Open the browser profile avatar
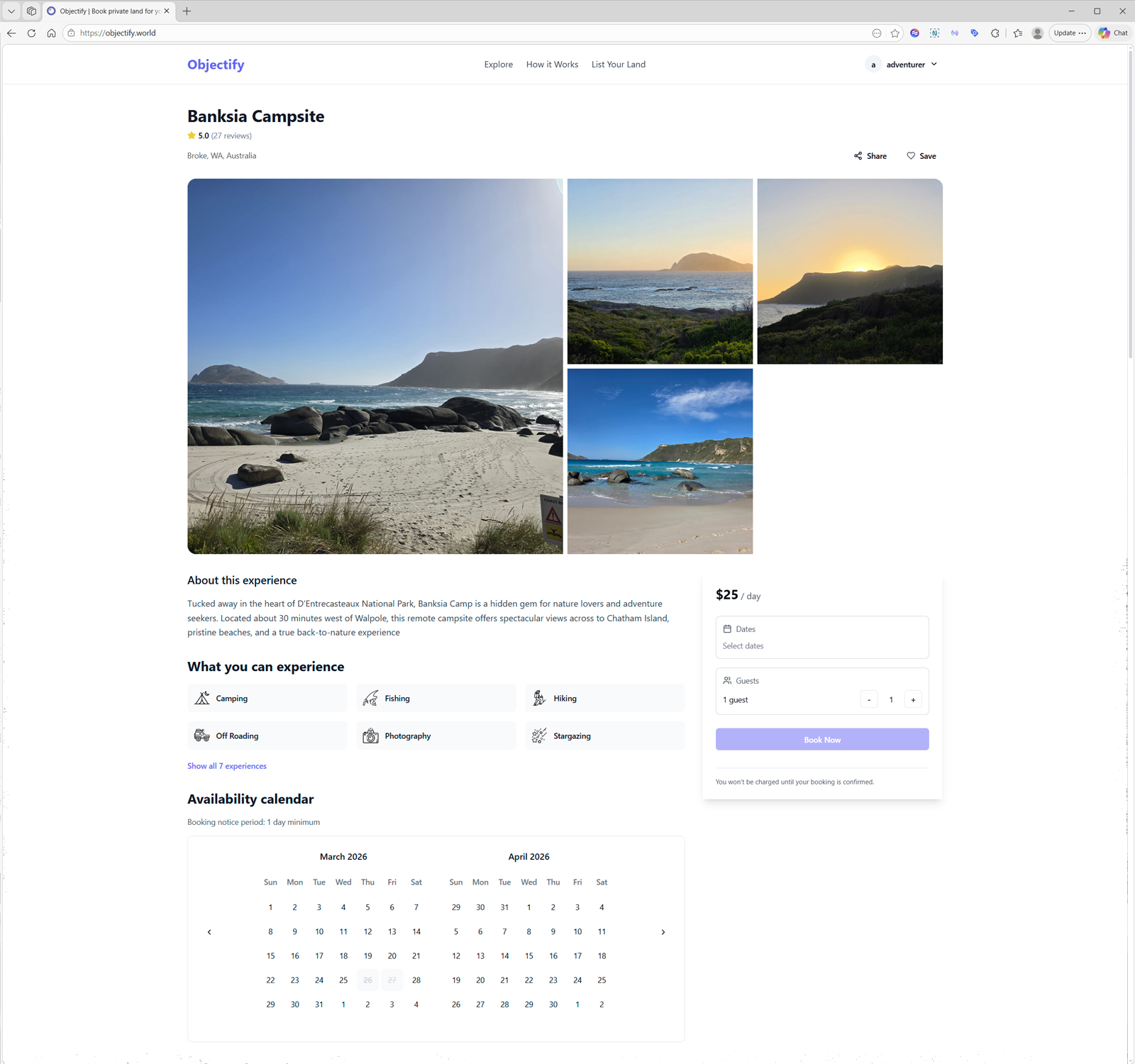The height and width of the screenshot is (1064, 1135). coord(1038,33)
